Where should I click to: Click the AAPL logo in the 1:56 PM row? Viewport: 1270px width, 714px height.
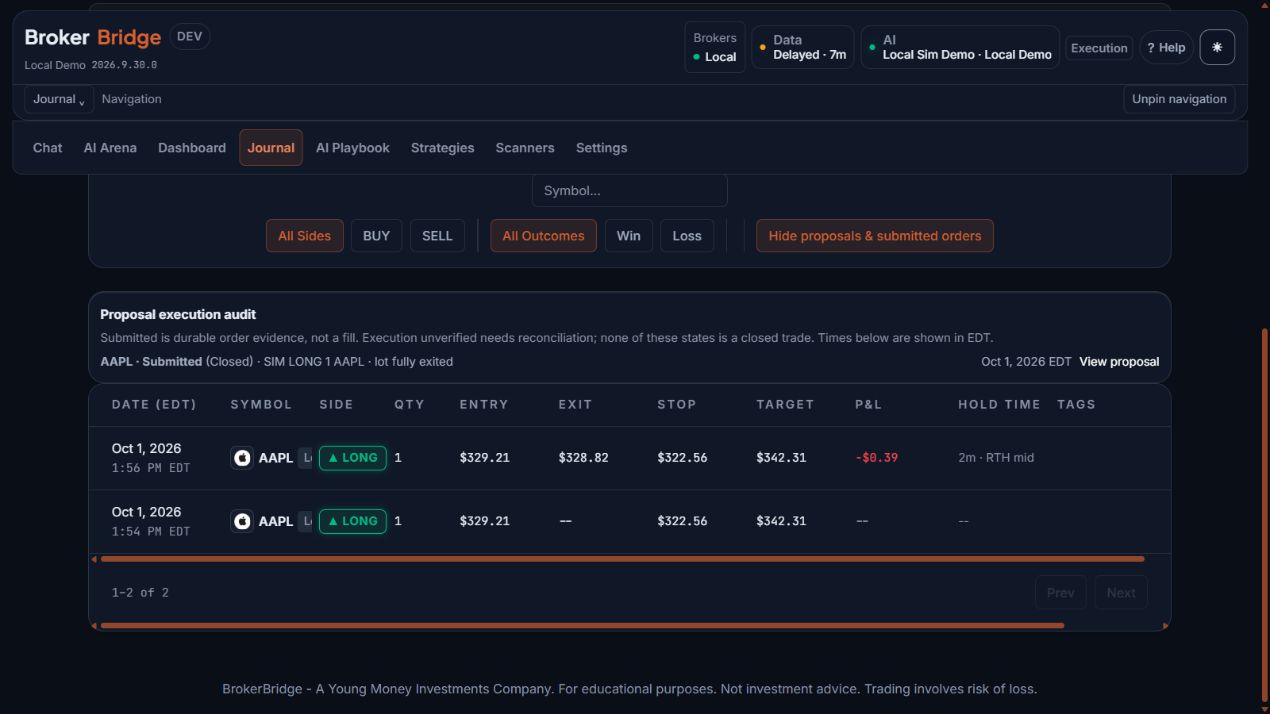[242, 458]
